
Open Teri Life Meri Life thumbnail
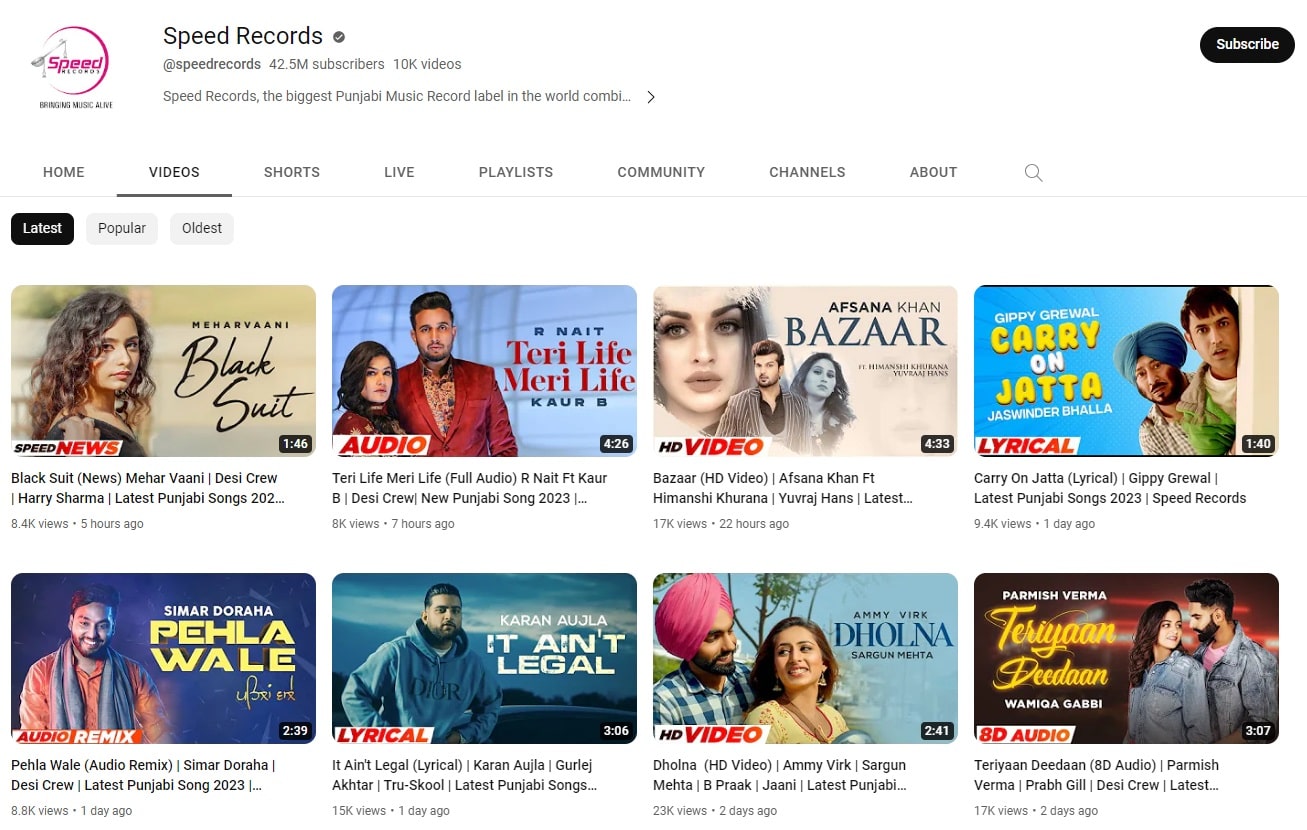tap(484, 371)
